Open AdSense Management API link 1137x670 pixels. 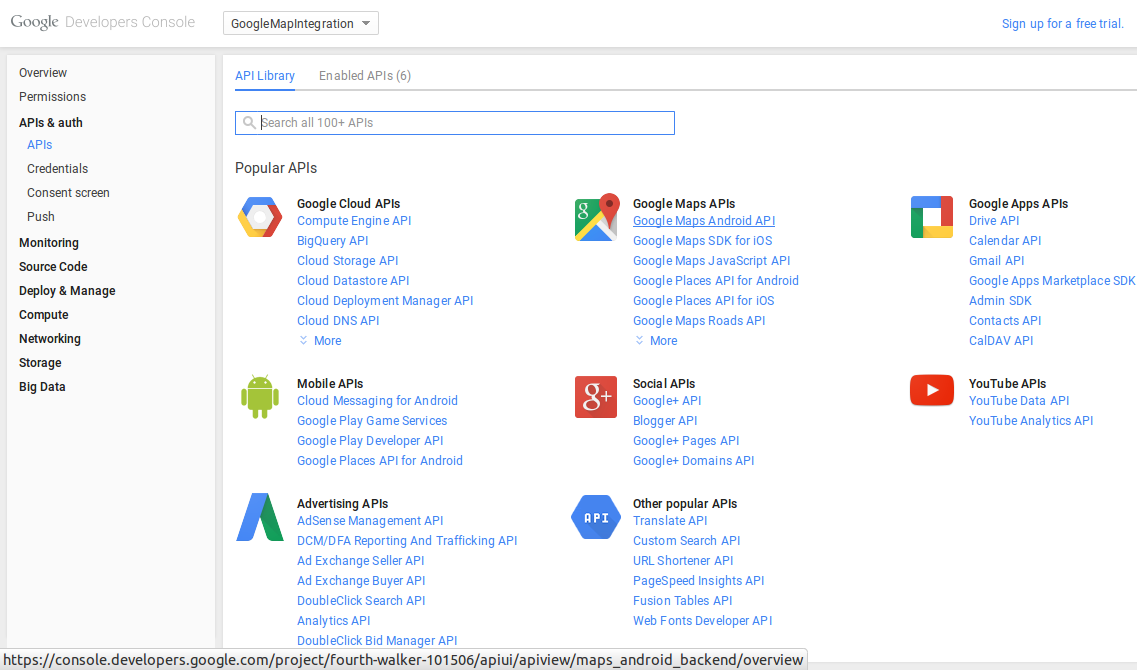coord(370,521)
